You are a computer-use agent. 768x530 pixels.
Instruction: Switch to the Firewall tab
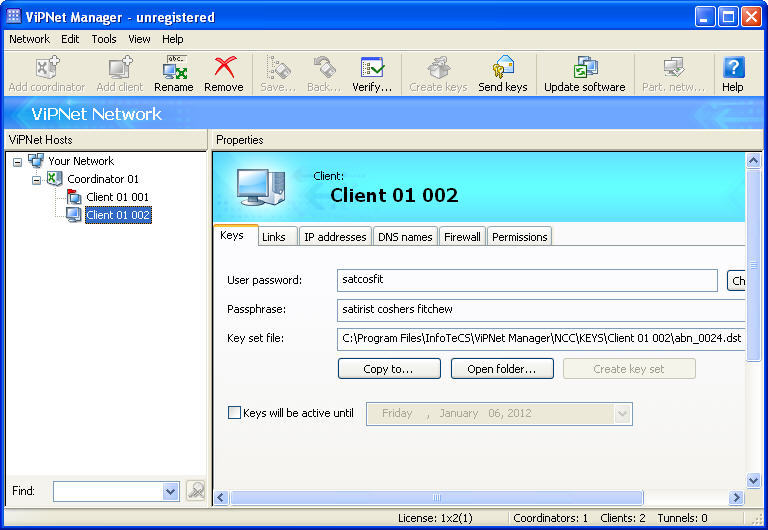[462, 237]
